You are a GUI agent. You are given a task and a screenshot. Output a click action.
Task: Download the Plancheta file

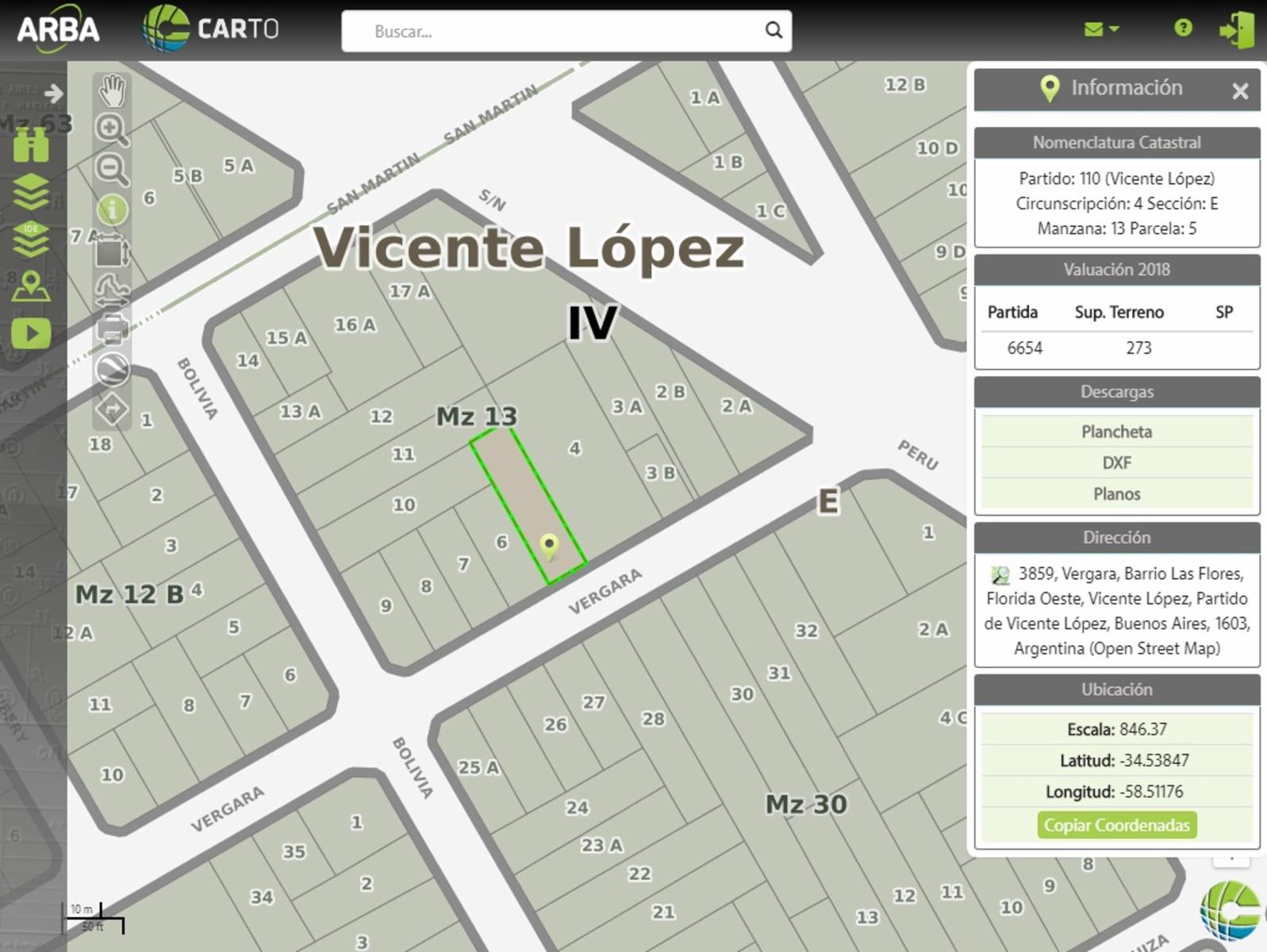pyautogui.click(x=1116, y=432)
